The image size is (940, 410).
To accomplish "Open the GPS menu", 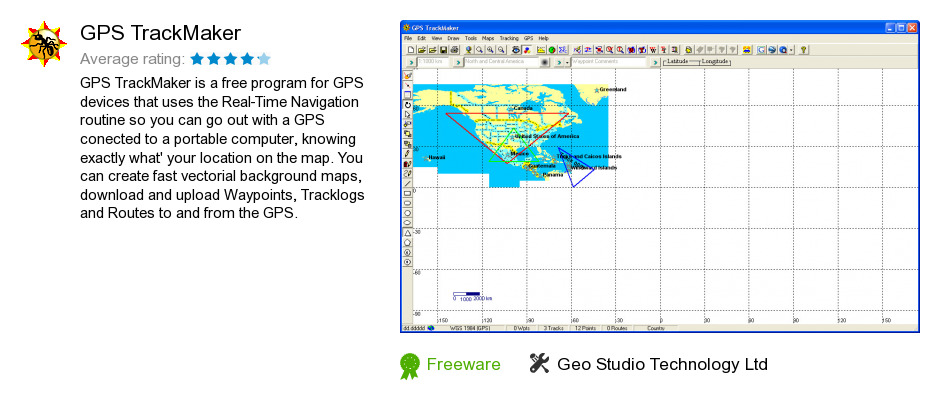I will (x=529, y=38).
